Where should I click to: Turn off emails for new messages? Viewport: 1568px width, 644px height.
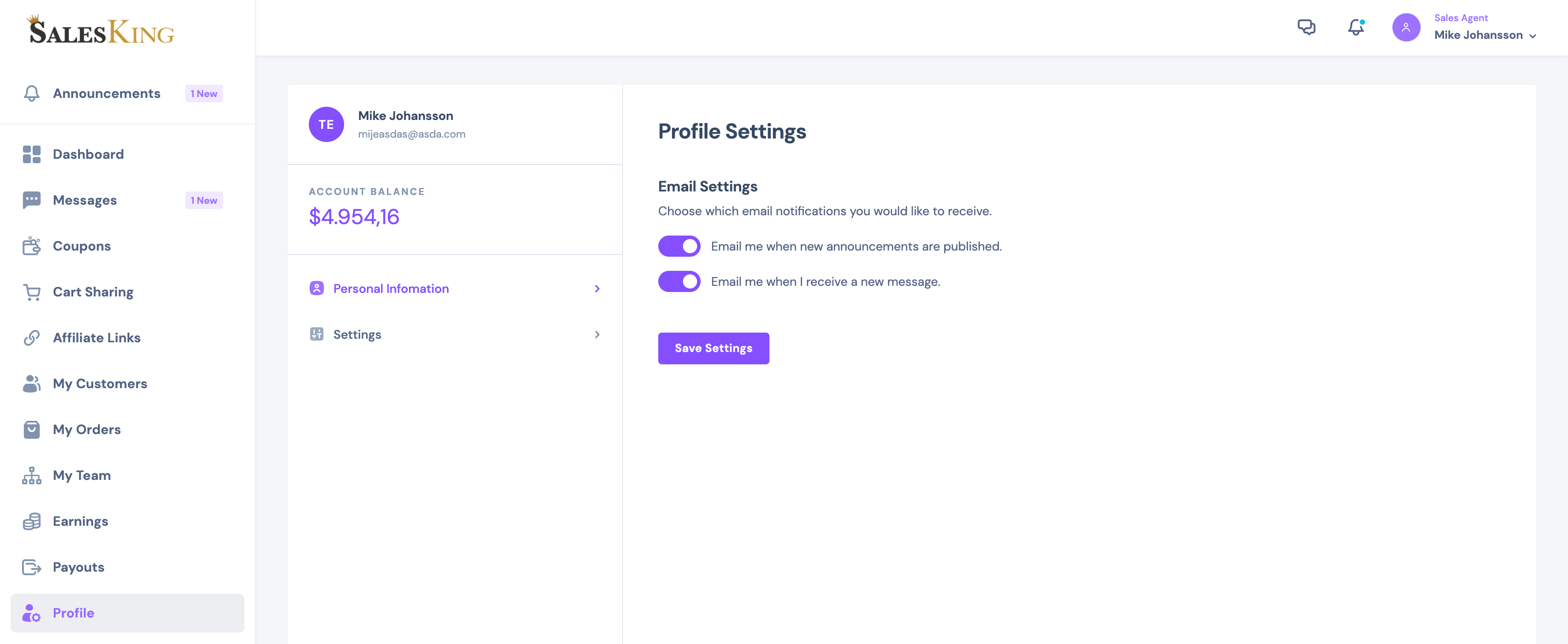coord(679,281)
